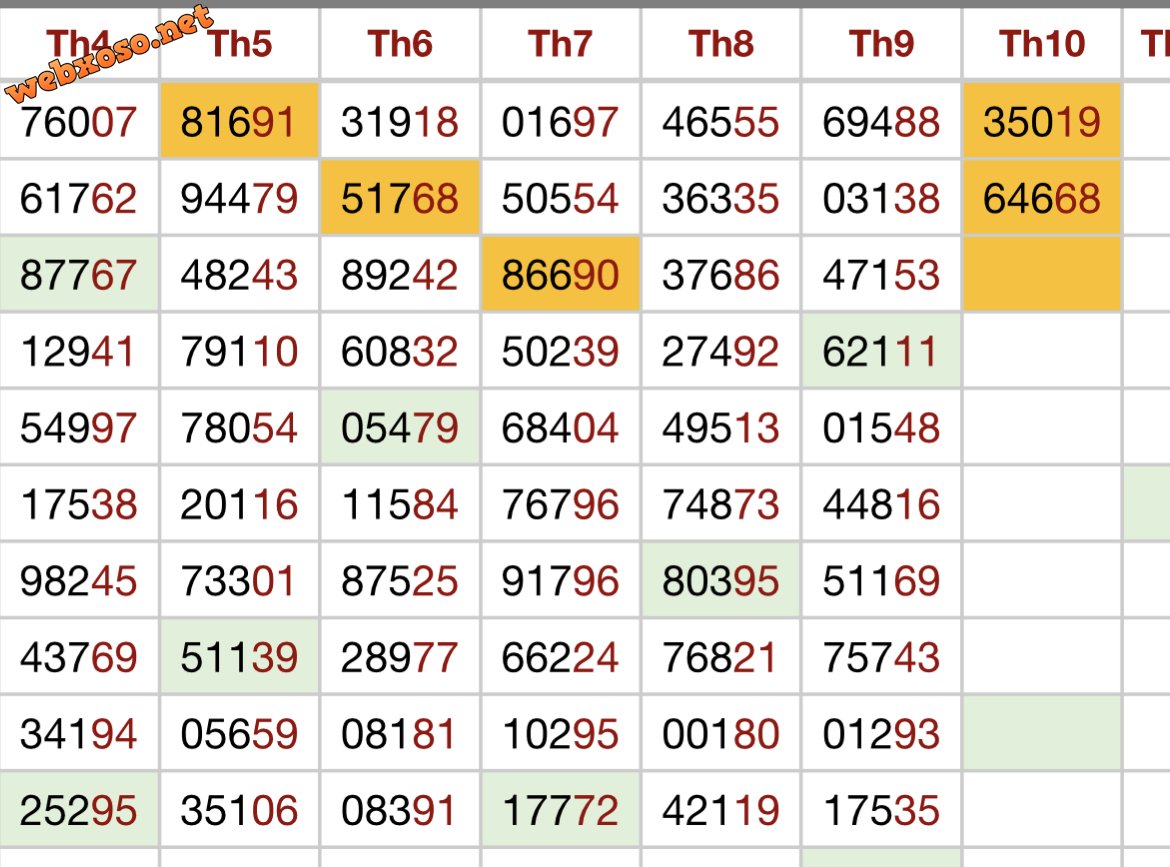Select the orange cell 86690

[x=560, y=274]
